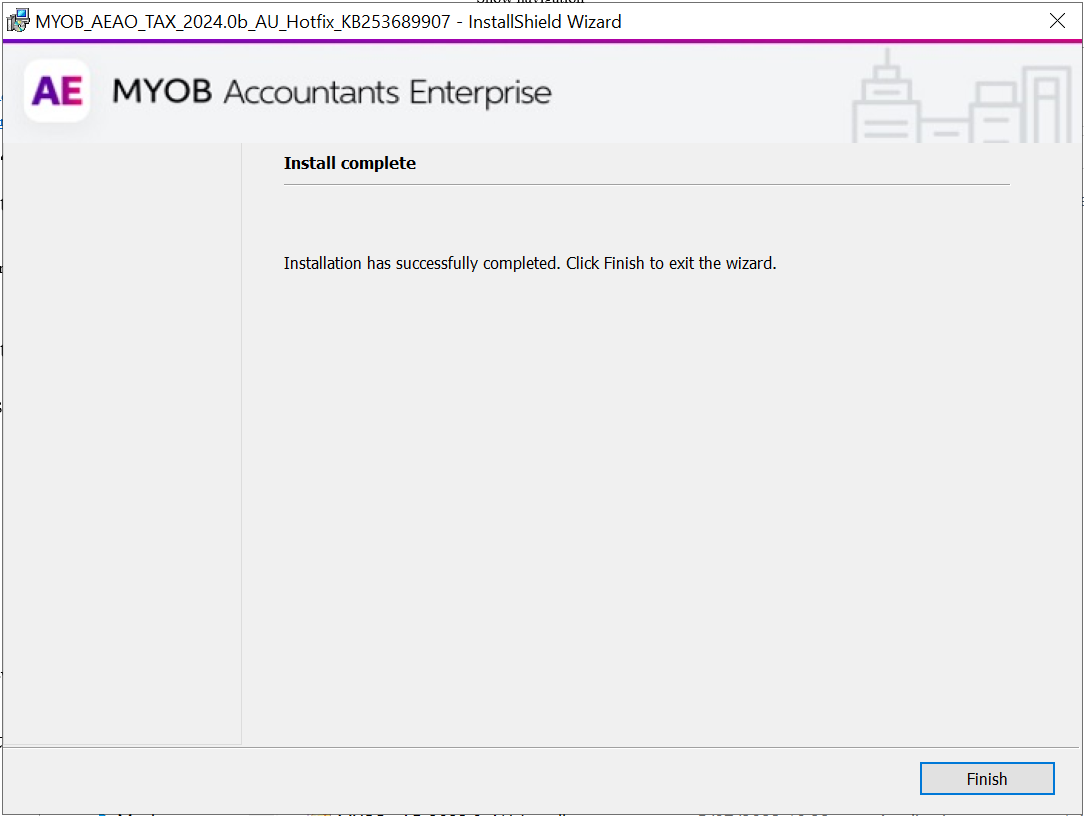Click the magenta accent line below title bar
Viewport: 1084px width, 816px height.
(542, 41)
